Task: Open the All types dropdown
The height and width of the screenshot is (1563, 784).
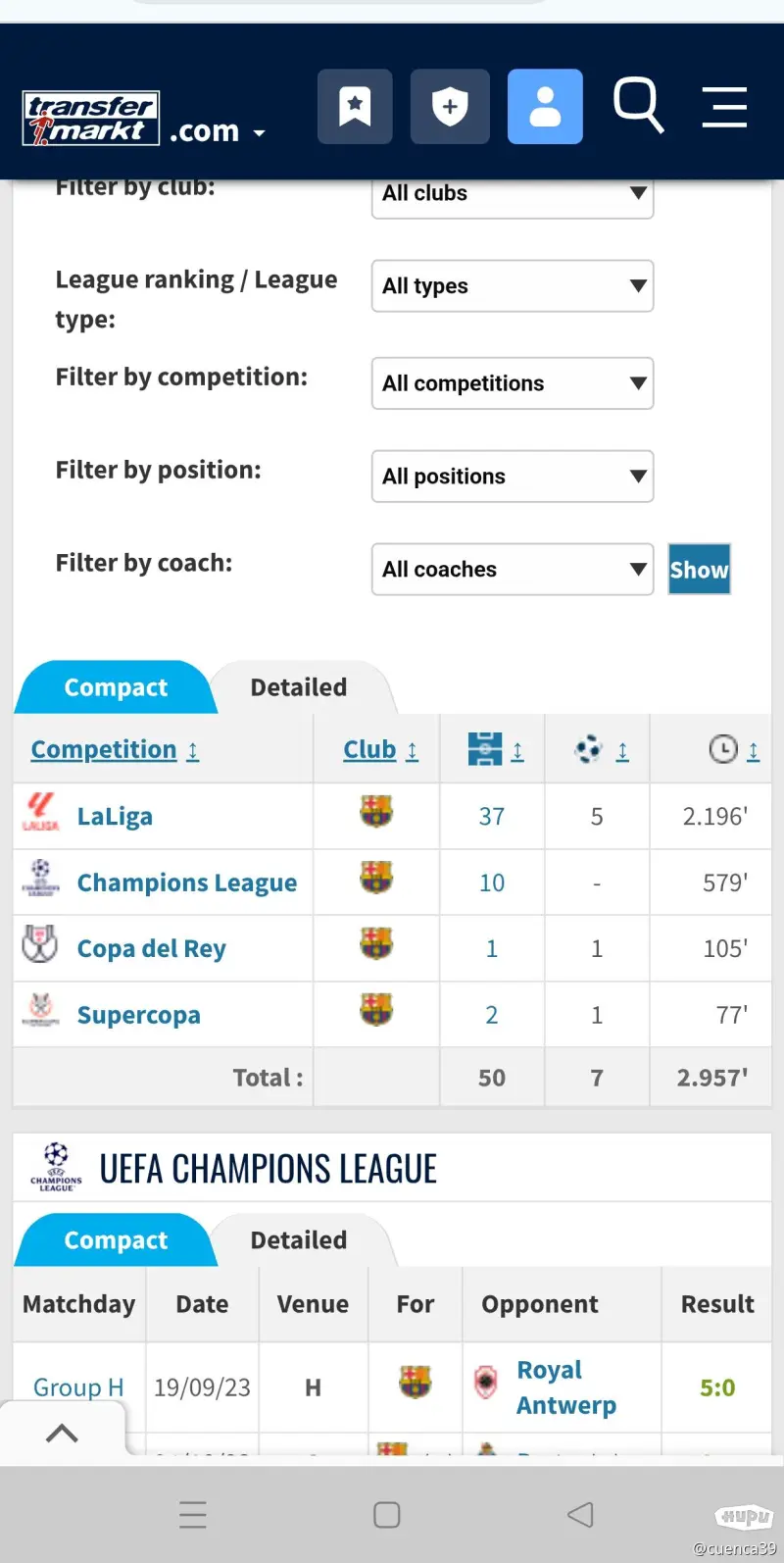Action: point(512,286)
